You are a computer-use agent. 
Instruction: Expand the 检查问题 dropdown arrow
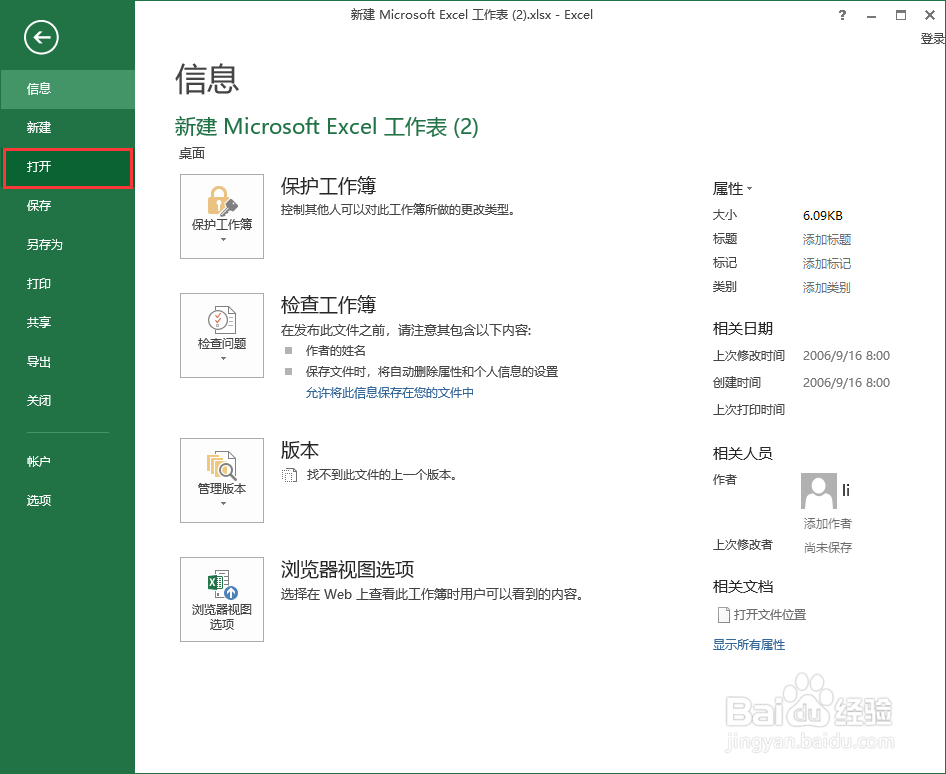(221, 360)
